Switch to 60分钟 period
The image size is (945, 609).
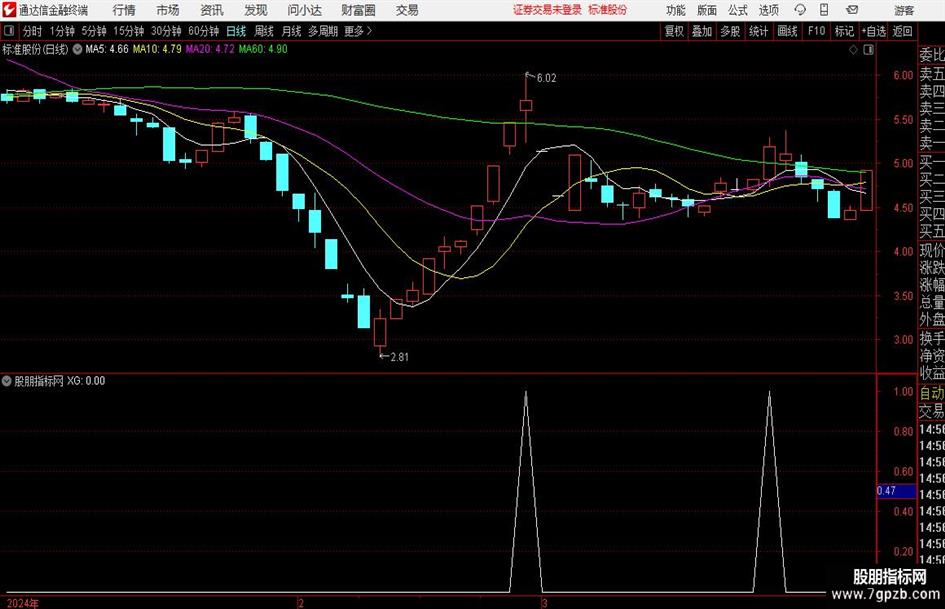point(204,31)
